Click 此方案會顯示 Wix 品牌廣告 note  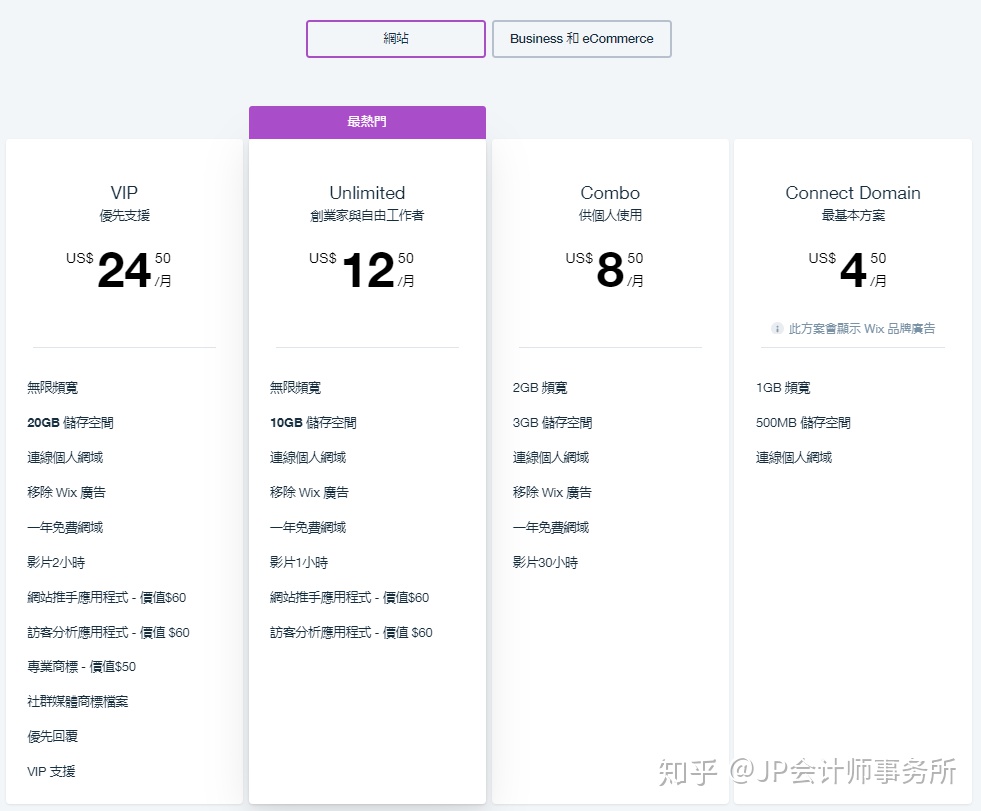862,329
